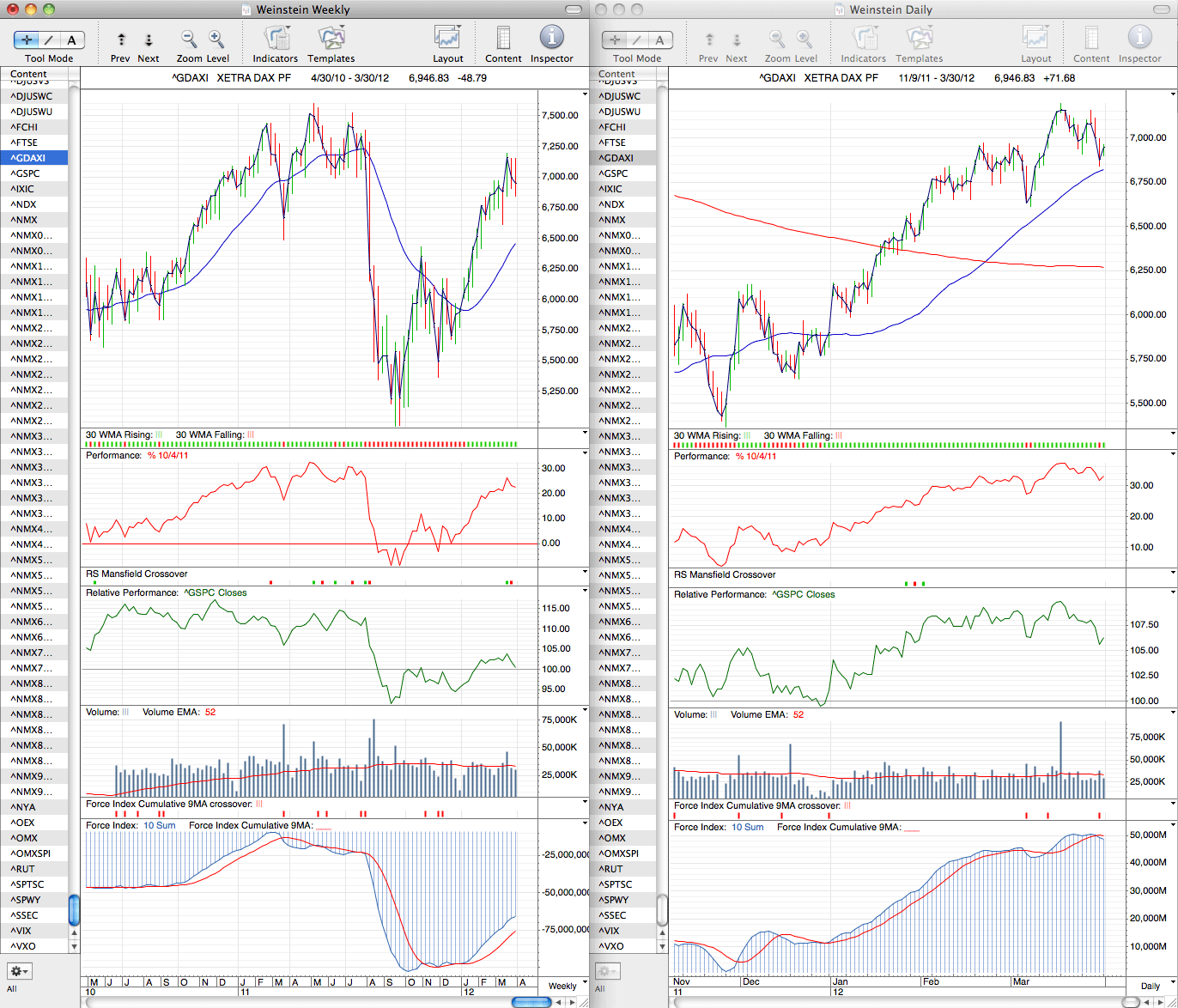Click horizontal scrollbar thumb under Weekly chart
This screenshot has width=1178, height=1008.
(x=531, y=1002)
